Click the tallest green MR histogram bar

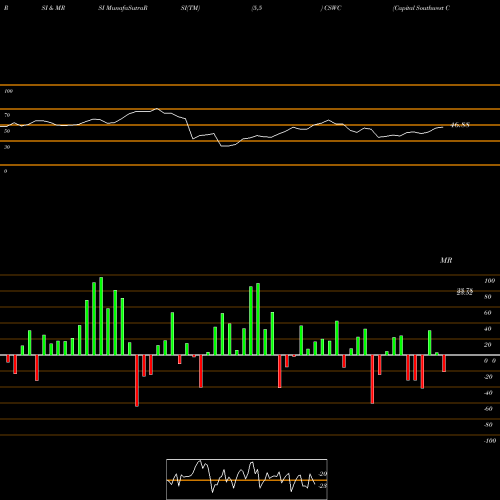pyautogui.click(x=101, y=316)
